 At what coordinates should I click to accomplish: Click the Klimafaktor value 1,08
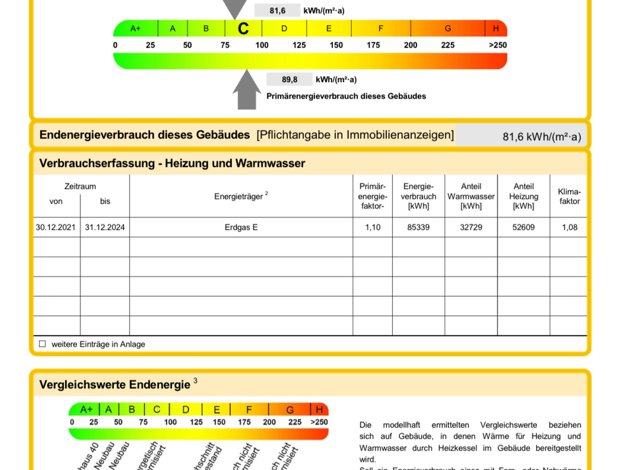(568, 228)
